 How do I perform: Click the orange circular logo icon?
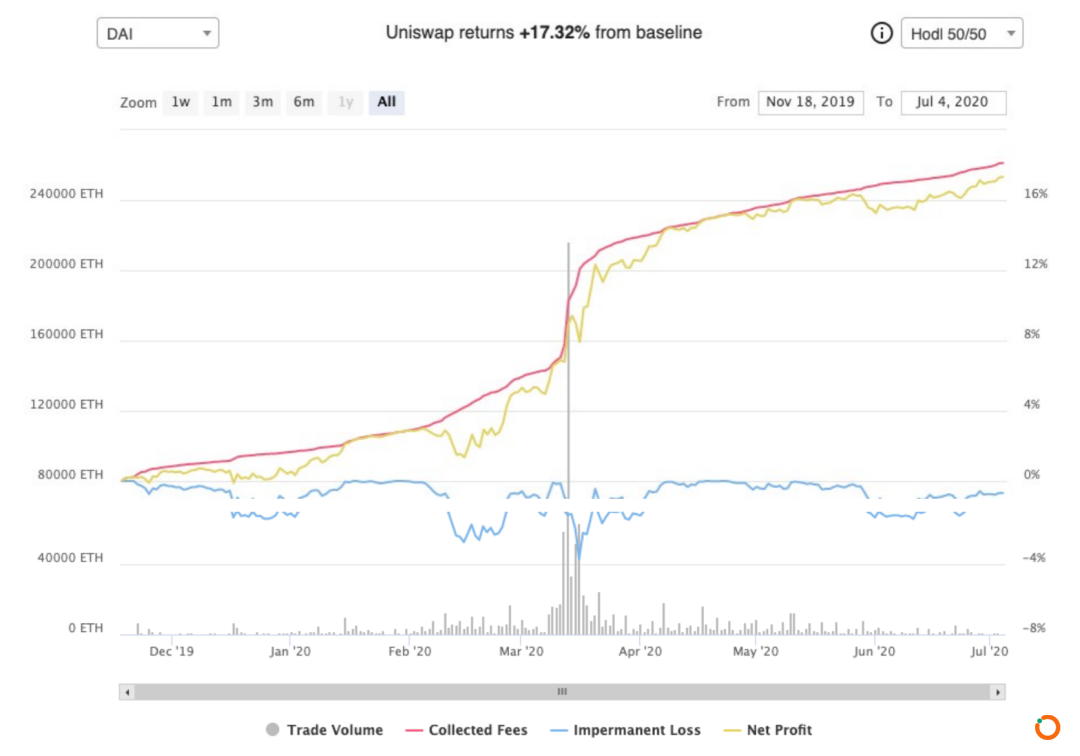pos(1047,727)
